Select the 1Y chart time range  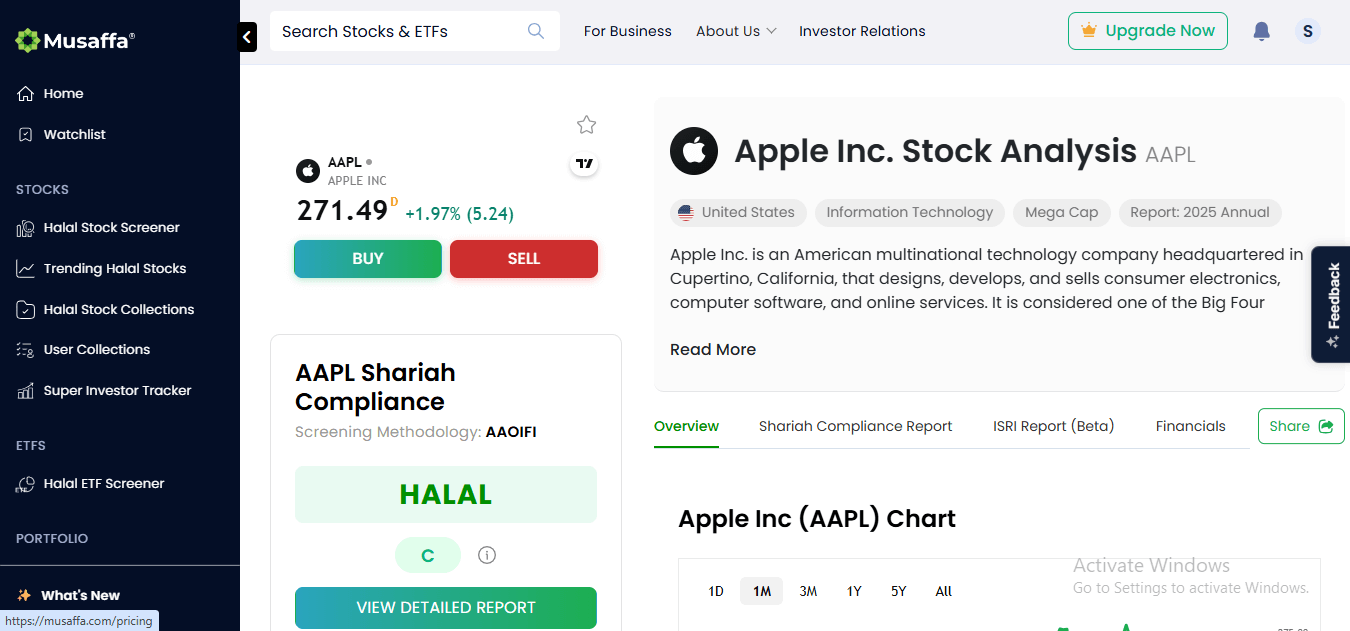coord(854,591)
